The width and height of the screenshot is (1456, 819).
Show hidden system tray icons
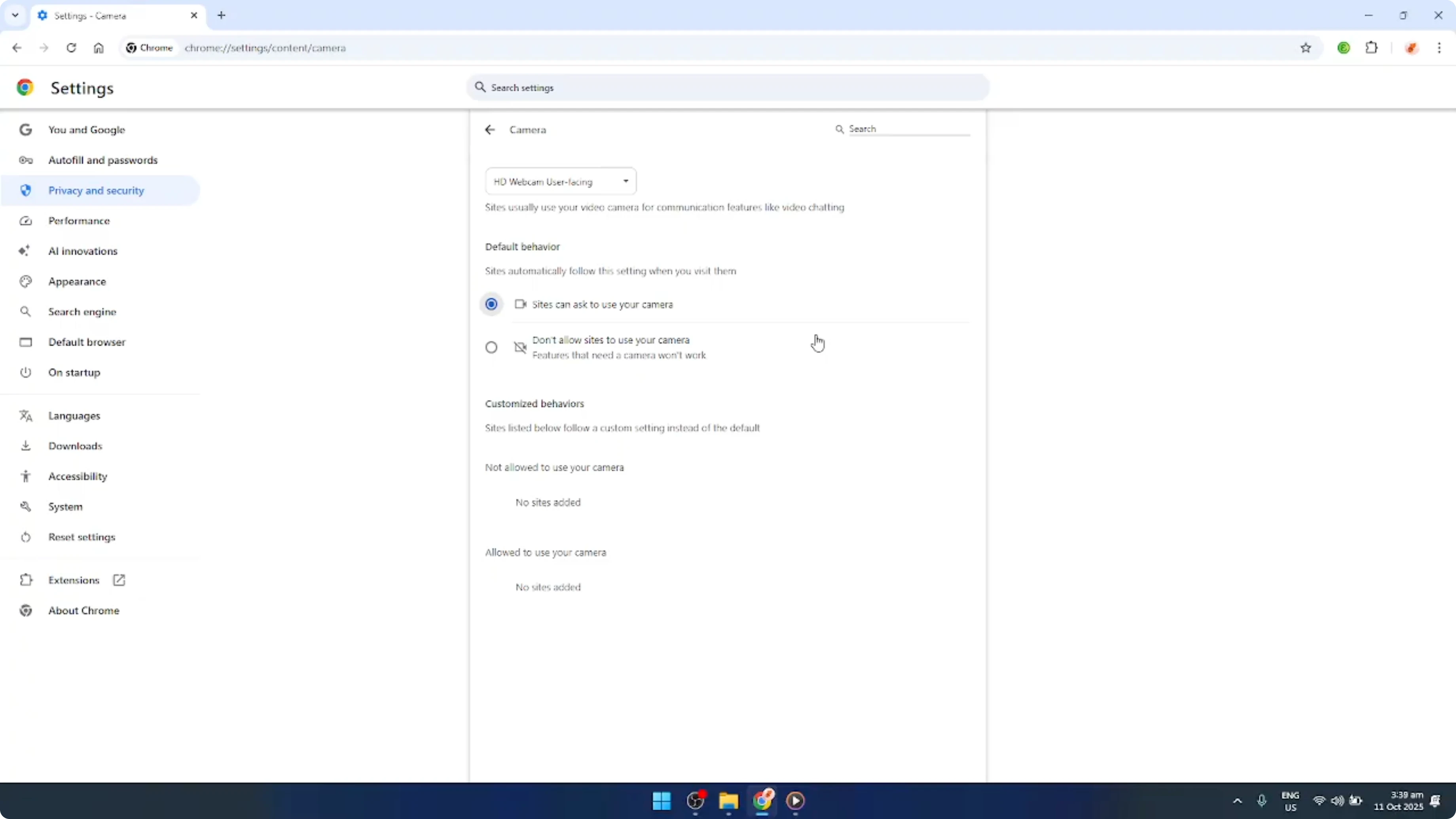click(1237, 801)
